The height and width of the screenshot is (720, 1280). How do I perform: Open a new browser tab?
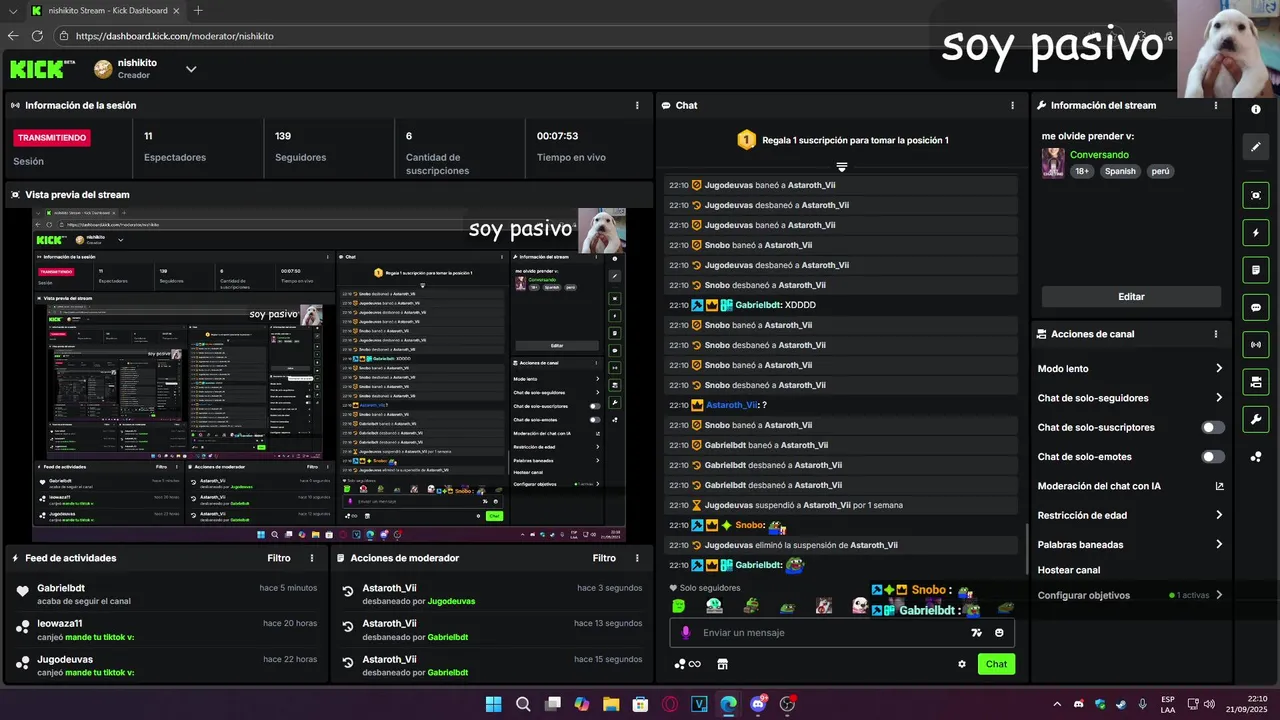coord(198,11)
